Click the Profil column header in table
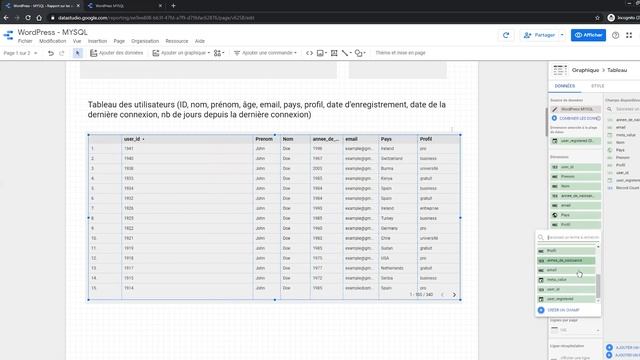The image size is (640, 360). [426, 139]
